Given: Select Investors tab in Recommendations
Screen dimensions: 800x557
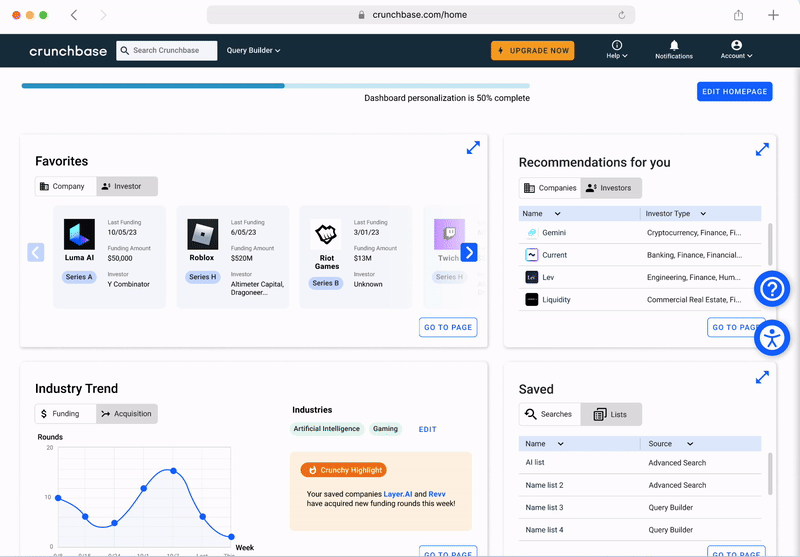Looking at the screenshot, I should pos(611,188).
